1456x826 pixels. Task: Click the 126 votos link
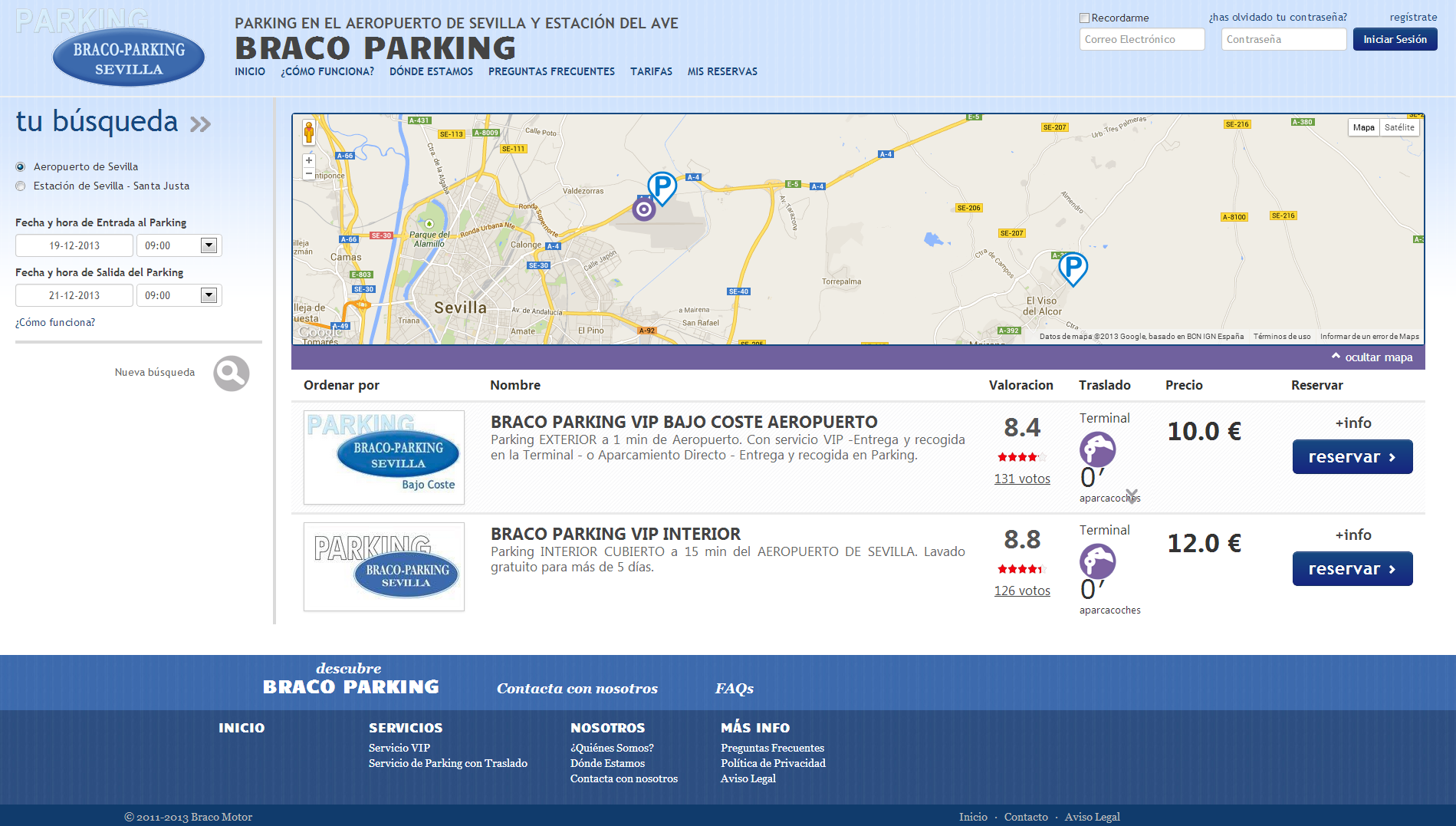pos(1022,591)
